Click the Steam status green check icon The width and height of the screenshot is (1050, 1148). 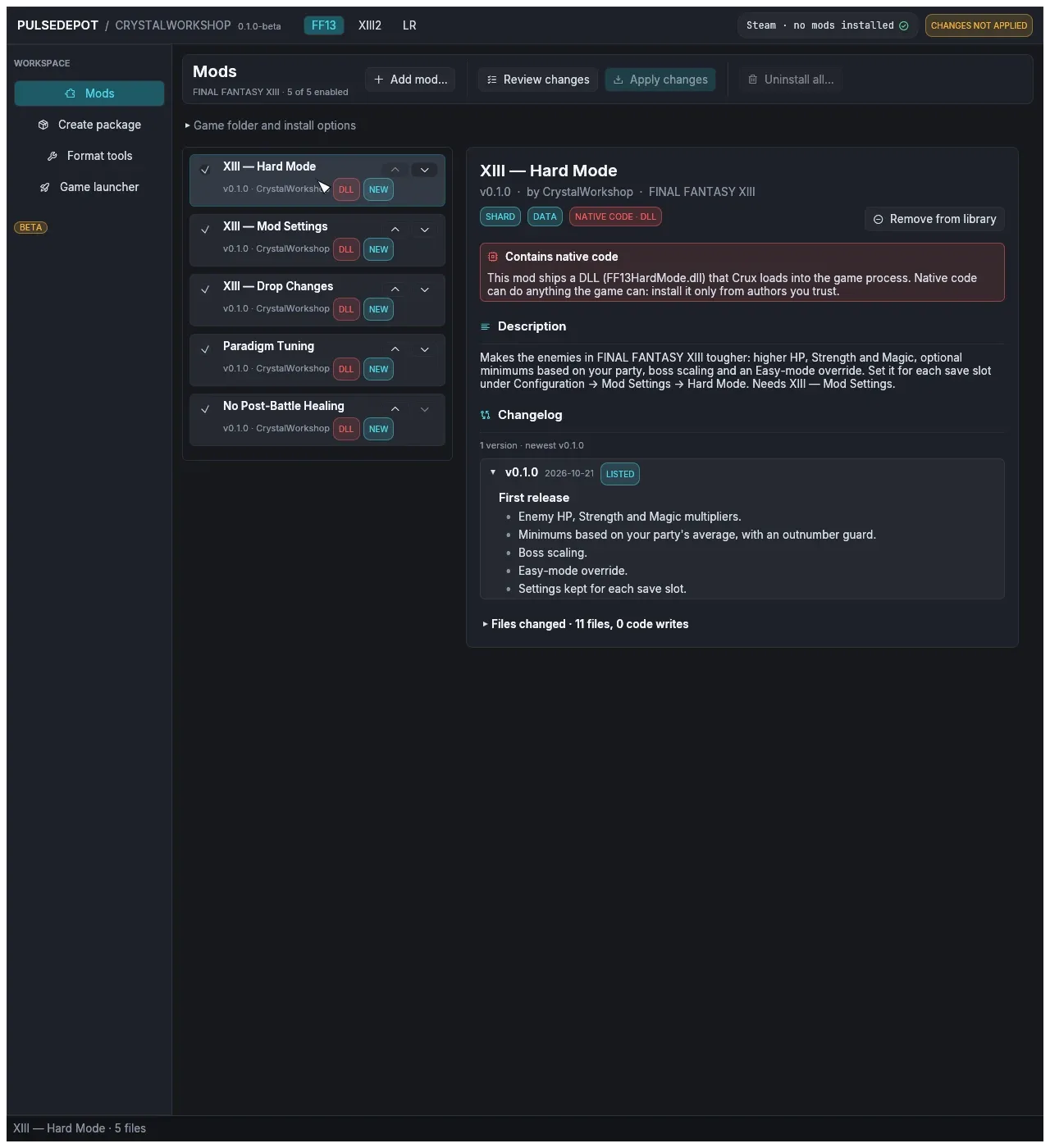point(904,25)
